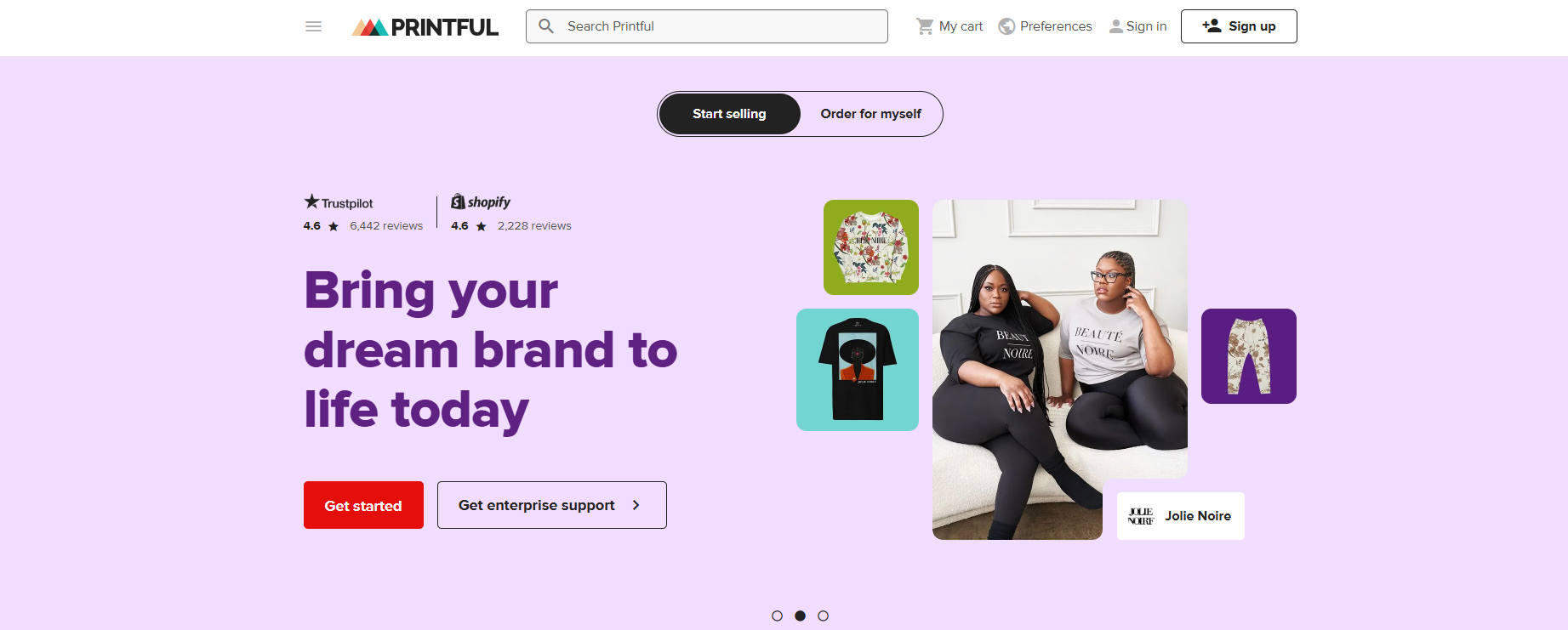Select the second carousel dot
The image size is (1568, 630).
[x=800, y=616]
